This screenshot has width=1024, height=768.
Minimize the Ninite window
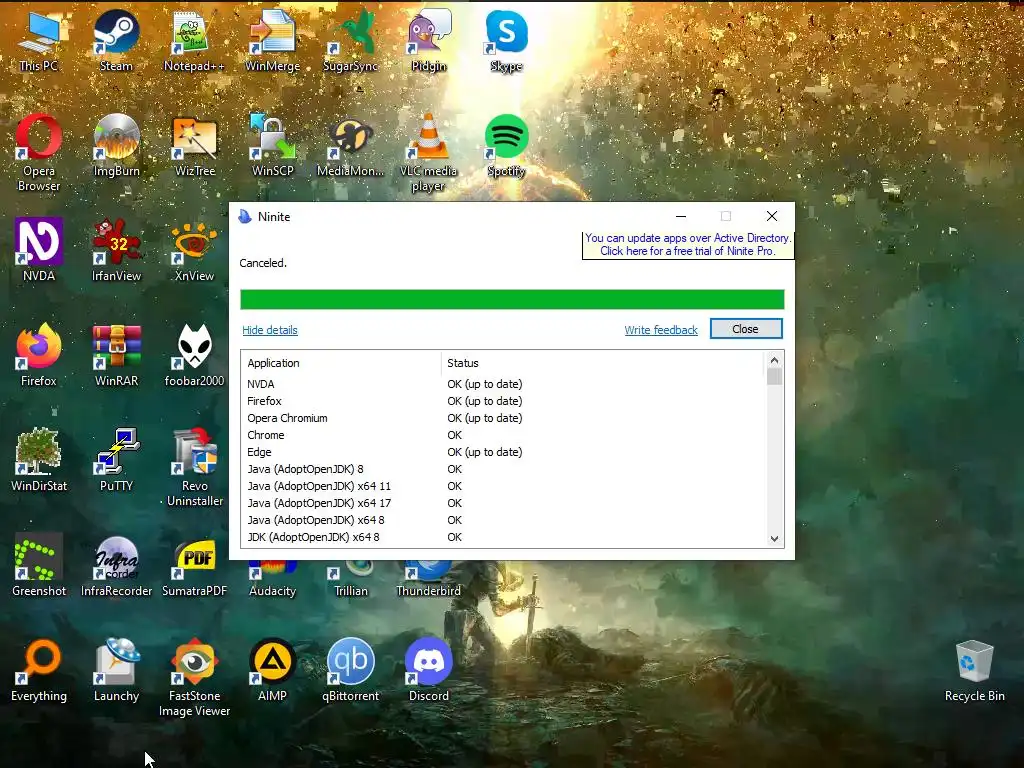(x=681, y=216)
